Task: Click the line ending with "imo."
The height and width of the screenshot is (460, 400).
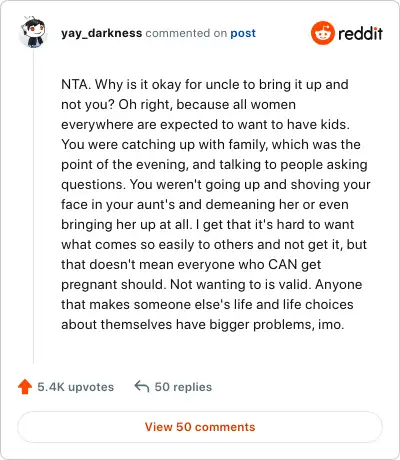Action: [x=203, y=324]
